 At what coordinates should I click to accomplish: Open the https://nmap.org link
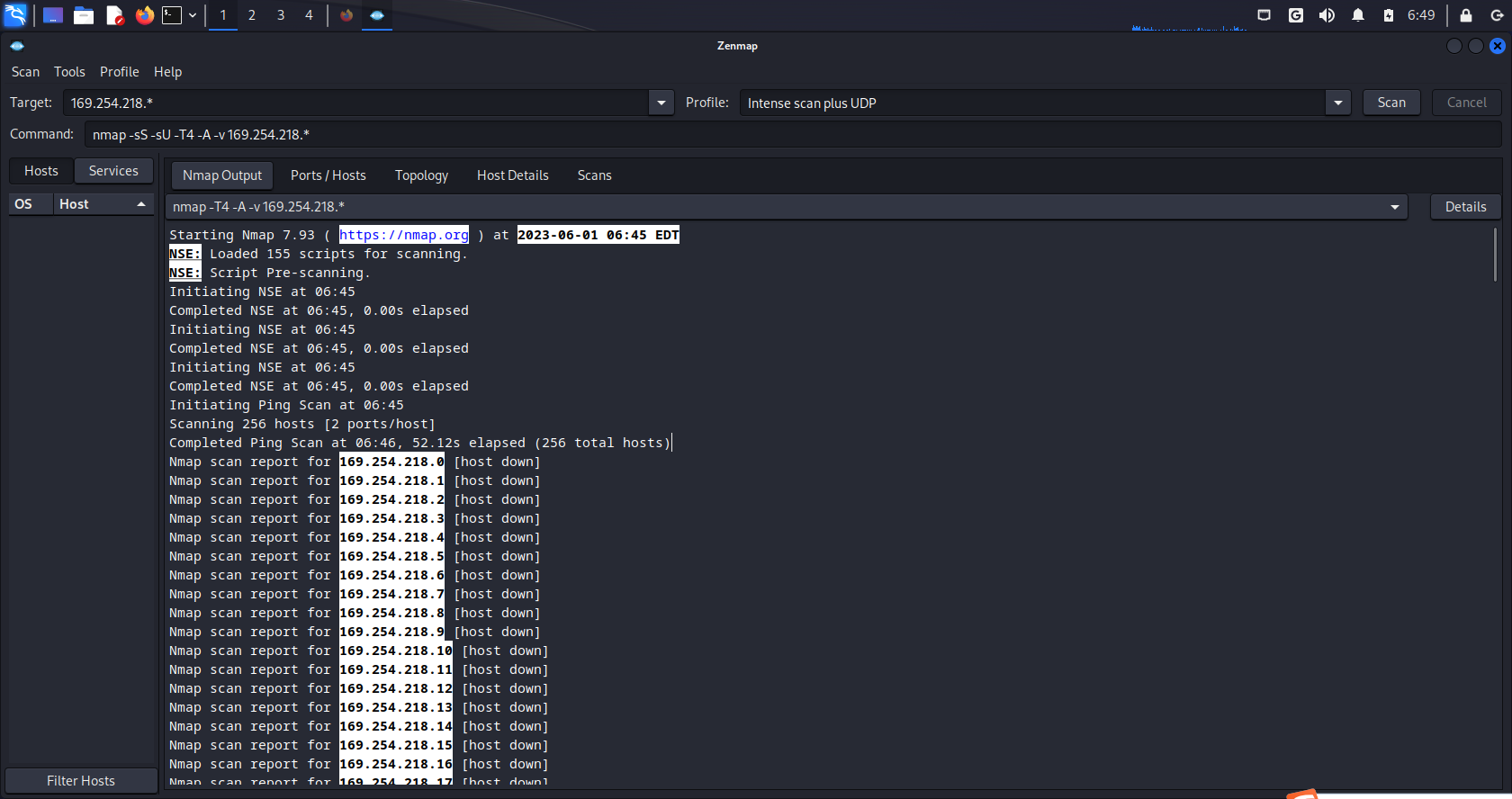pos(404,235)
